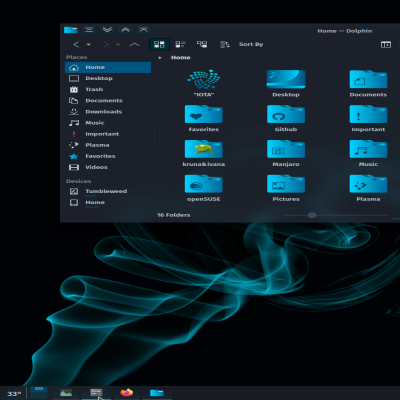Toggle the split view icon
The width and height of the screenshot is (400, 400).
pyautogui.click(x=386, y=44)
